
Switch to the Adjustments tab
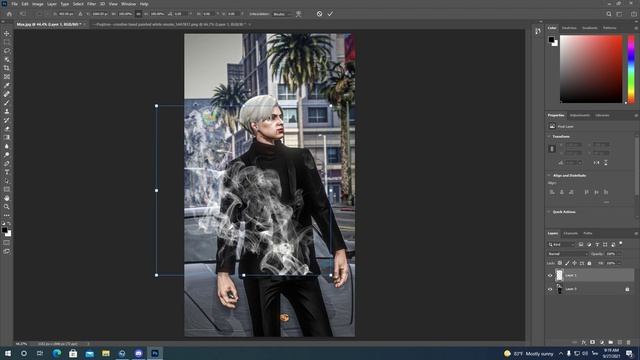coord(580,116)
